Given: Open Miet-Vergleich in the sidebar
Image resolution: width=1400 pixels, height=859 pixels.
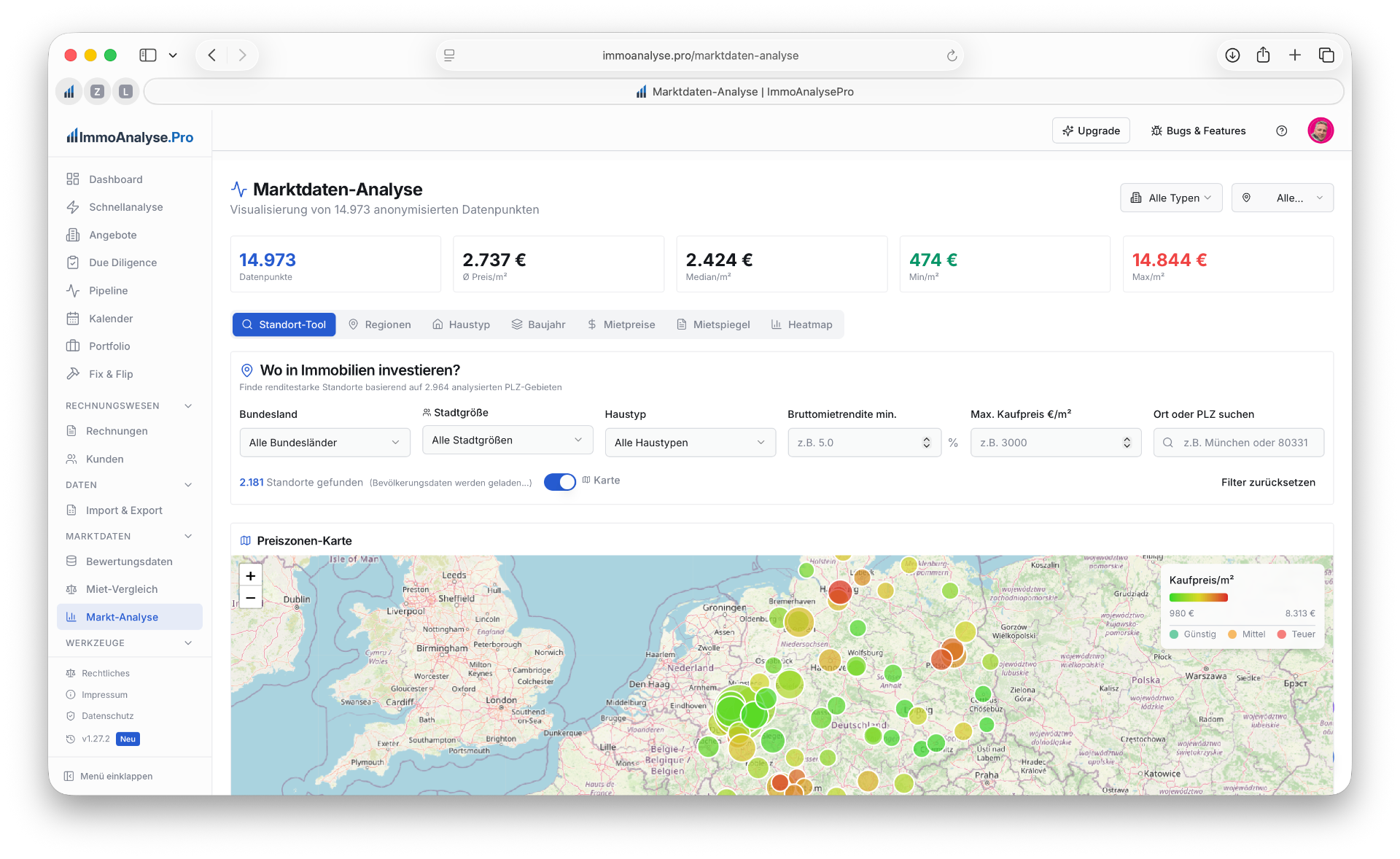Looking at the screenshot, I should [130, 589].
